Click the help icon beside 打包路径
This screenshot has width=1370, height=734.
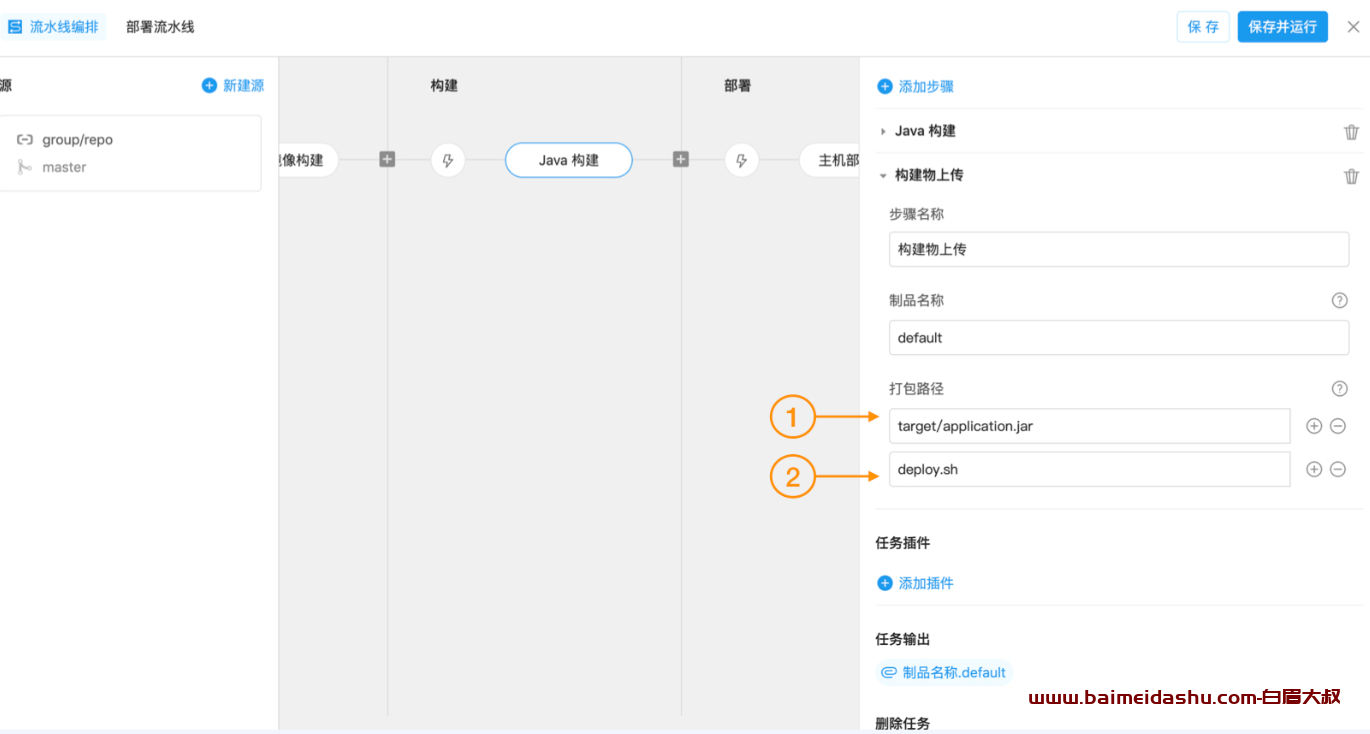click(x=1340, y=388)
